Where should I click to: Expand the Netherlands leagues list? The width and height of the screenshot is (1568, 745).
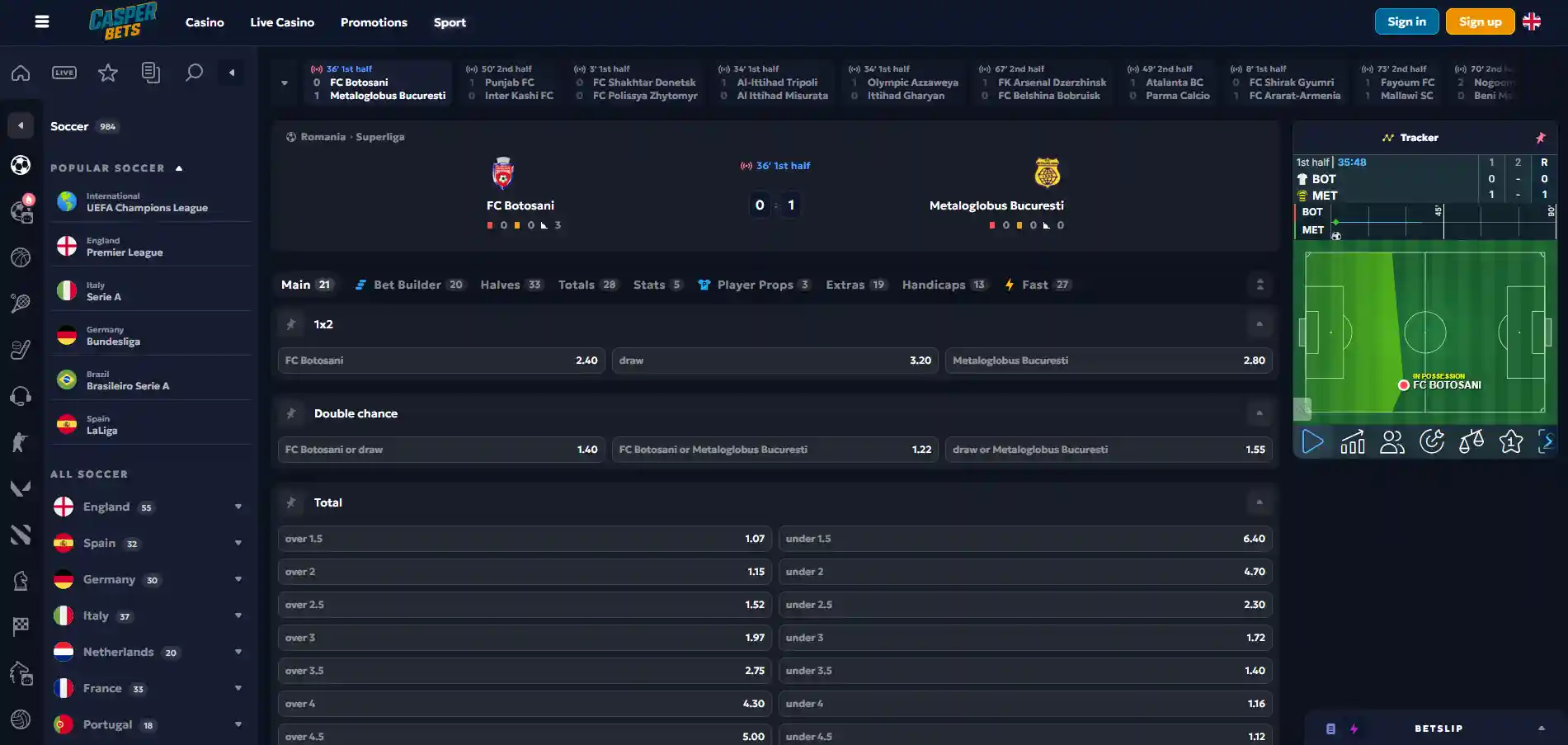(238, 652)
